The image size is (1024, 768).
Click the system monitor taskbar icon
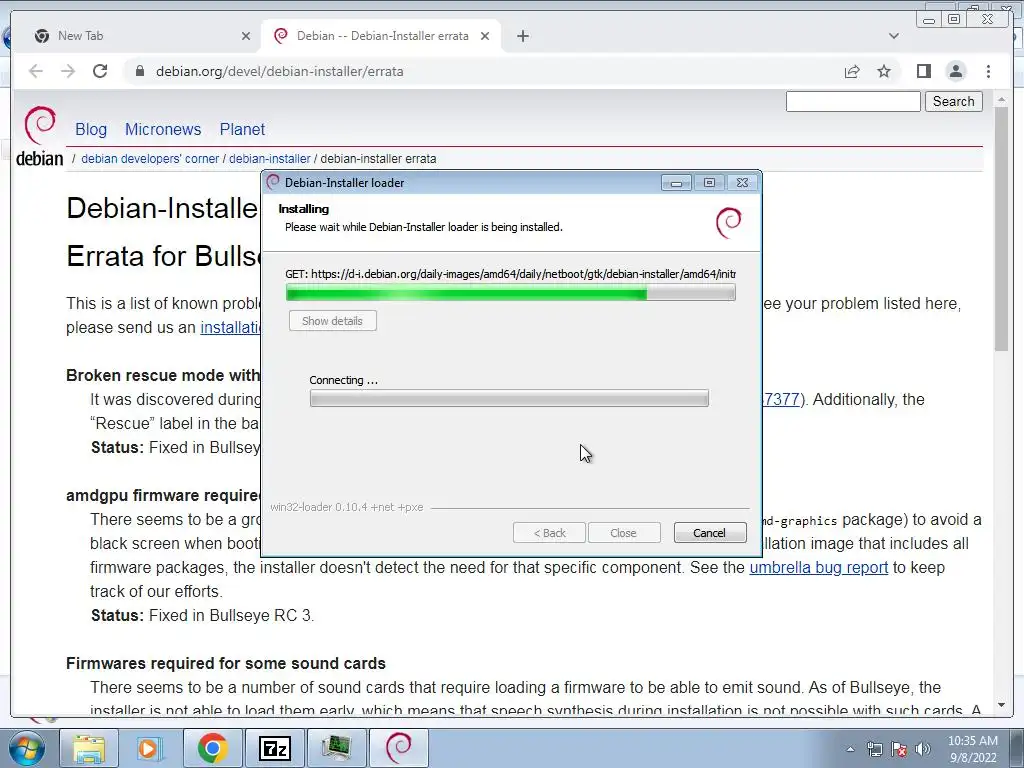pos(336,748)
